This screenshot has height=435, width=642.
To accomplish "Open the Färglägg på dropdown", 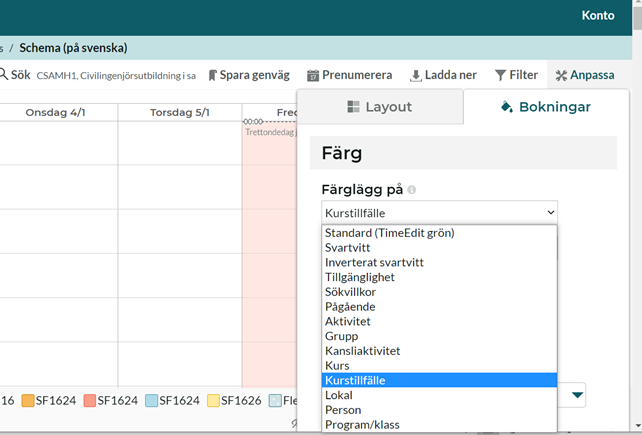I will (439, 212).
